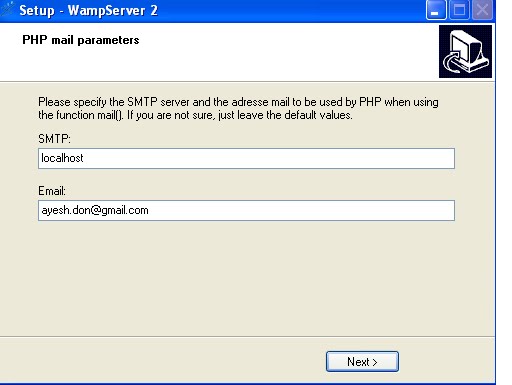Close the WampServer setup window
Screen dimensions: 512x385
pyautogui.click(x=482, y=10)
